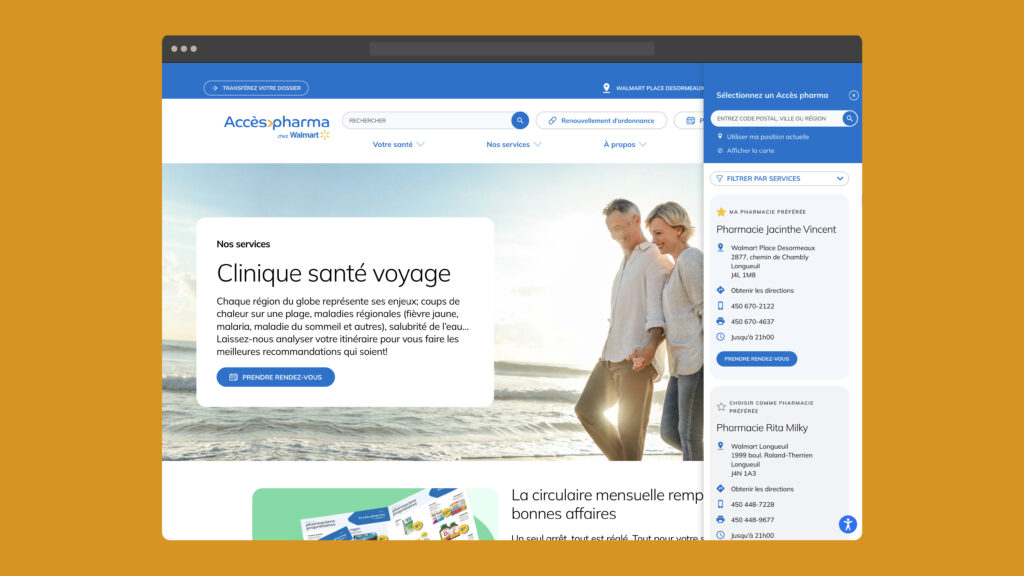Click the Transférez votre dossier button
This screenshot has width=1024, height=576.
[256, 88]
